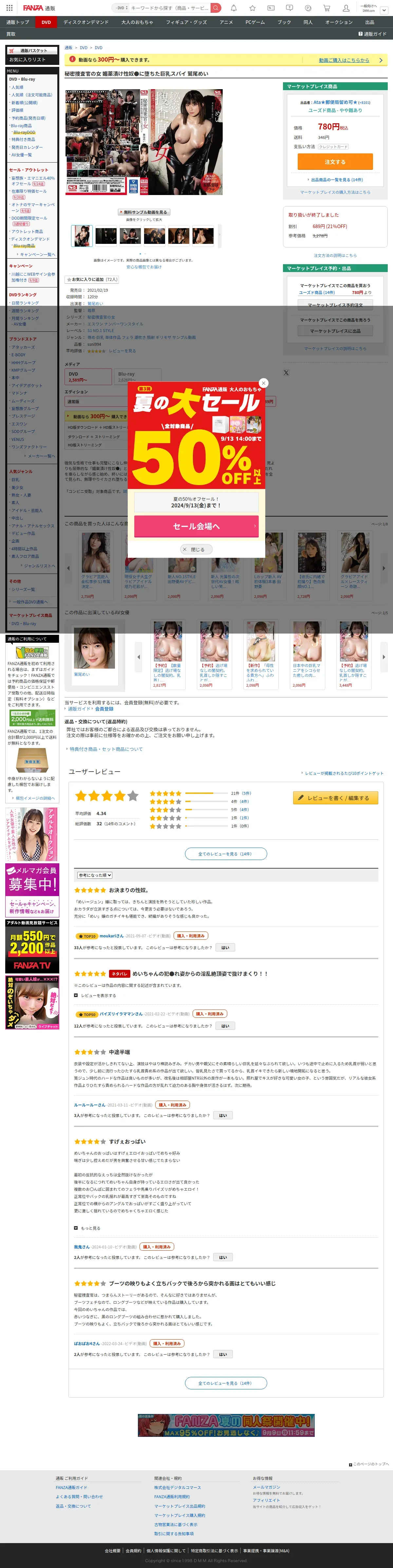Open the 通販バスケット sidebar button
393x1568 pixels.
pos(32,50)
